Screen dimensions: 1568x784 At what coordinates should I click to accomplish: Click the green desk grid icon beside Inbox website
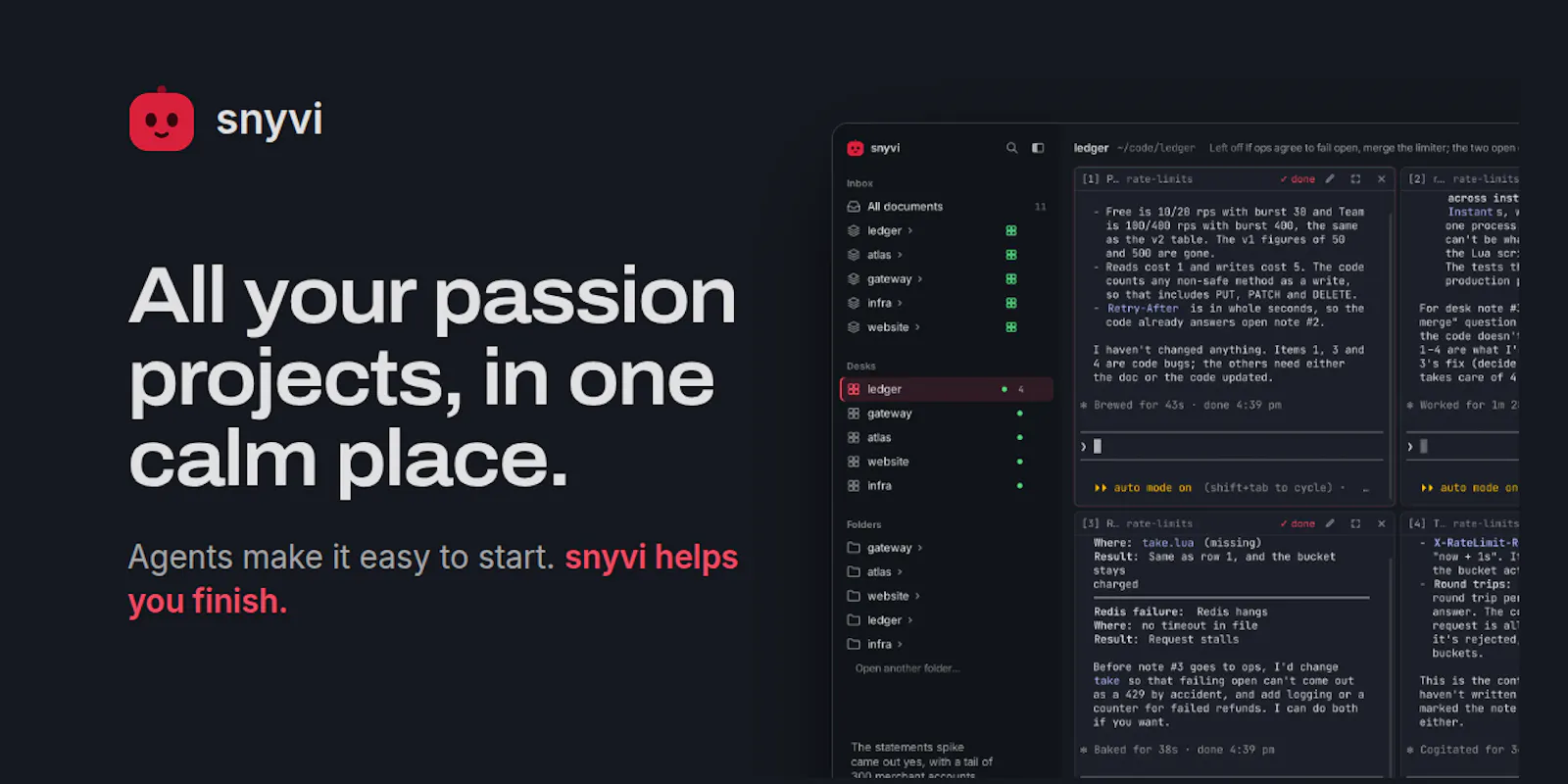pyautogui.click(x=1011, y=327)
